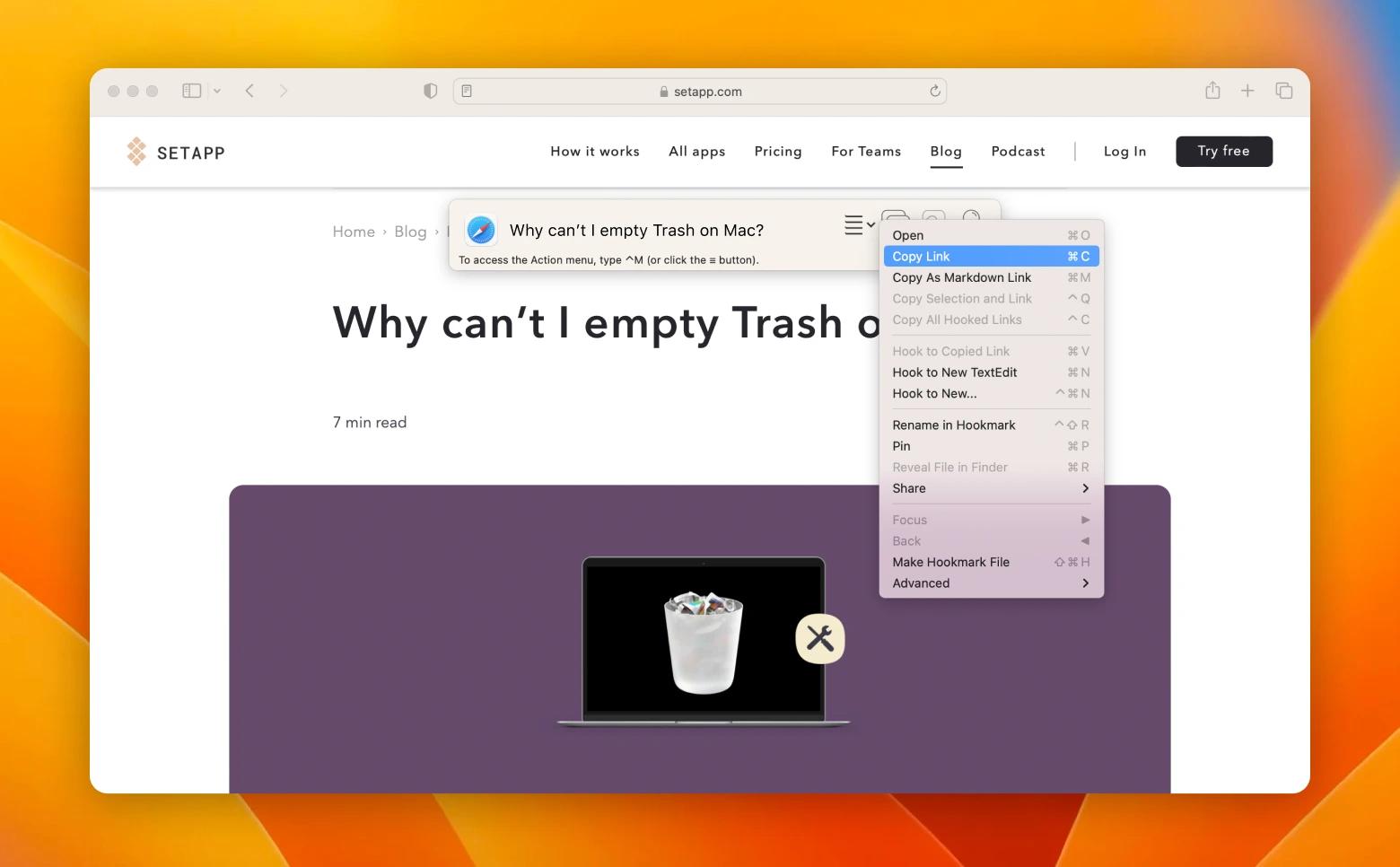Image resolution: width=1400 pixels, height=867 pixels.
Task: Click the Hookmark title text field
Action: click(636, 231)
